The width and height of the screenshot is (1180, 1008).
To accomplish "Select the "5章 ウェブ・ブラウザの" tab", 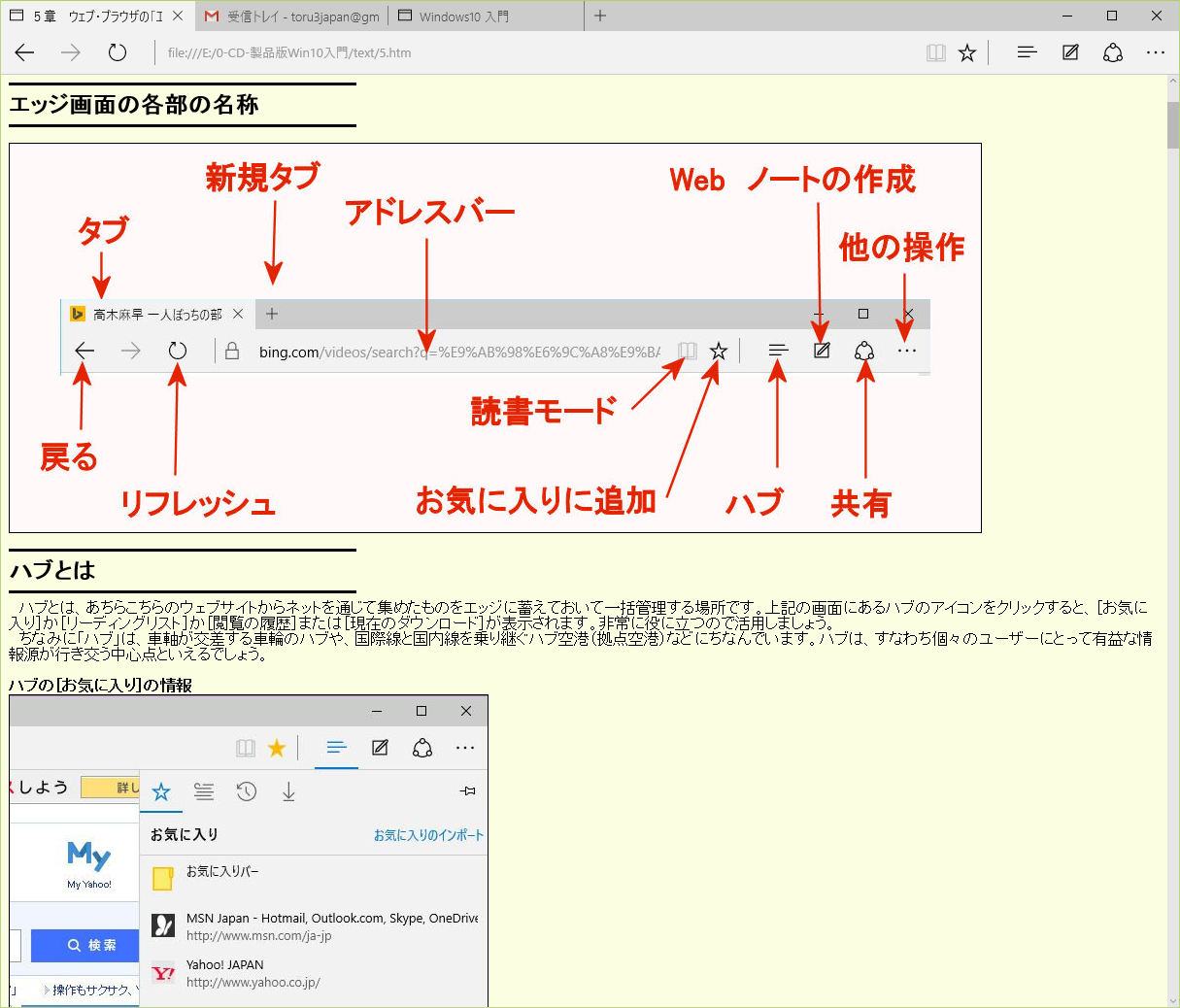I will (x=87, y=17).
